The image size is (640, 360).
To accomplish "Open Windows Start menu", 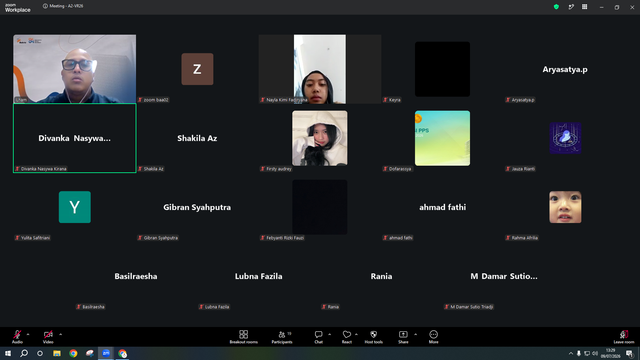I will [x=8, y=353].
